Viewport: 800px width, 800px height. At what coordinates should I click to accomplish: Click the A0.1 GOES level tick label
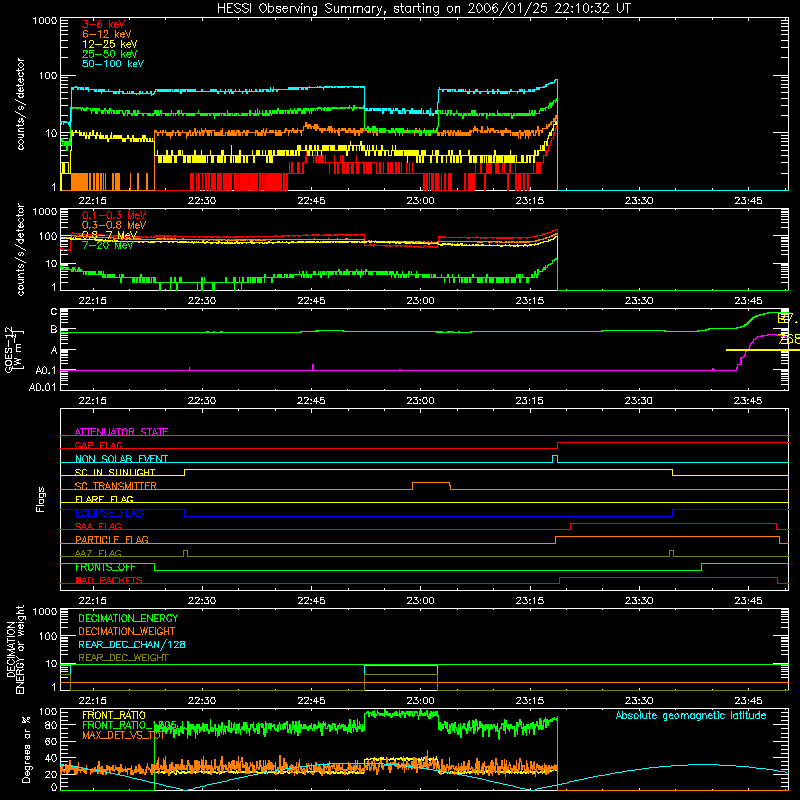[45, 370]
